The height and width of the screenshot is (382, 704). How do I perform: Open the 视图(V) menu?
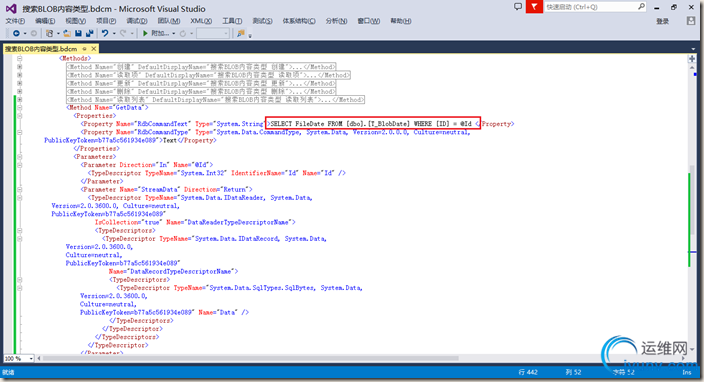75,21
